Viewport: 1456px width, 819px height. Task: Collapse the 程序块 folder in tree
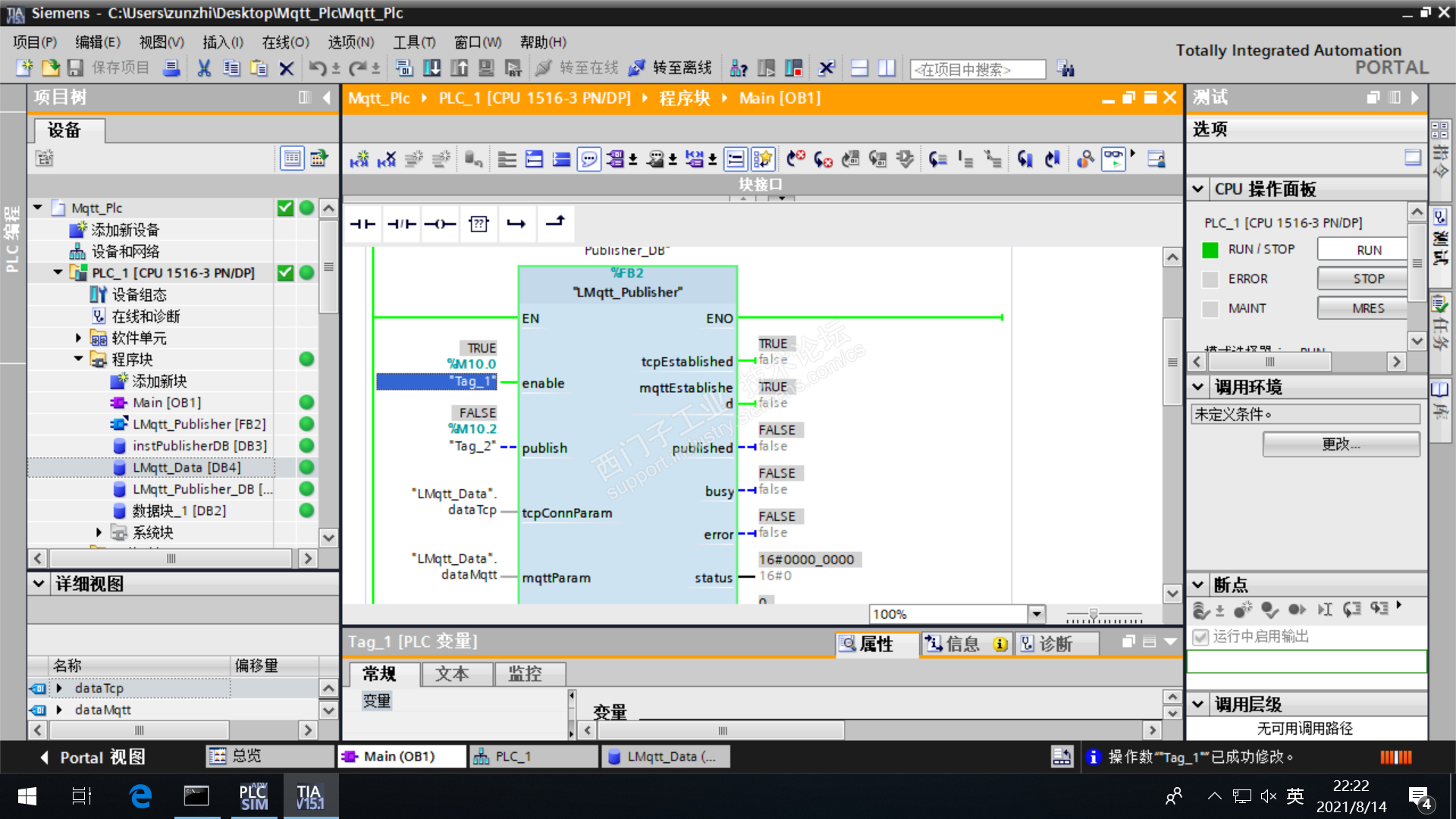point(78,359)
